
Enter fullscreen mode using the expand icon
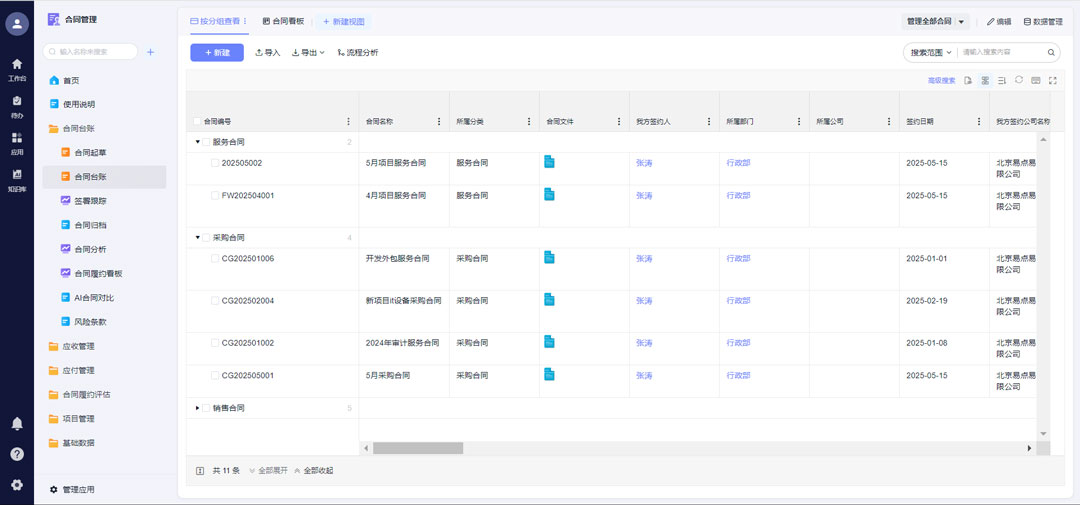(1053, 80)
